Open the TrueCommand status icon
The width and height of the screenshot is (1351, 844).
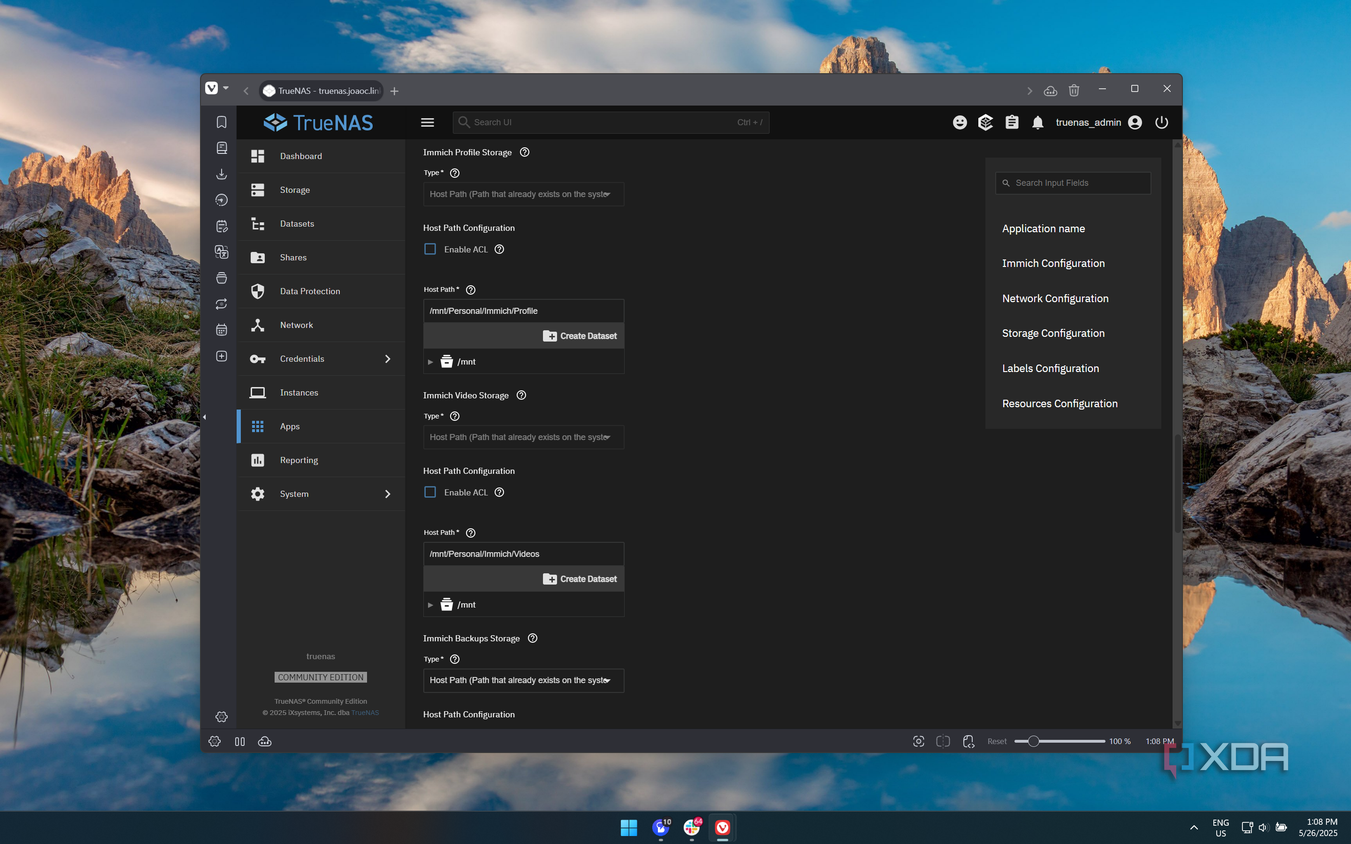point(986,122)
